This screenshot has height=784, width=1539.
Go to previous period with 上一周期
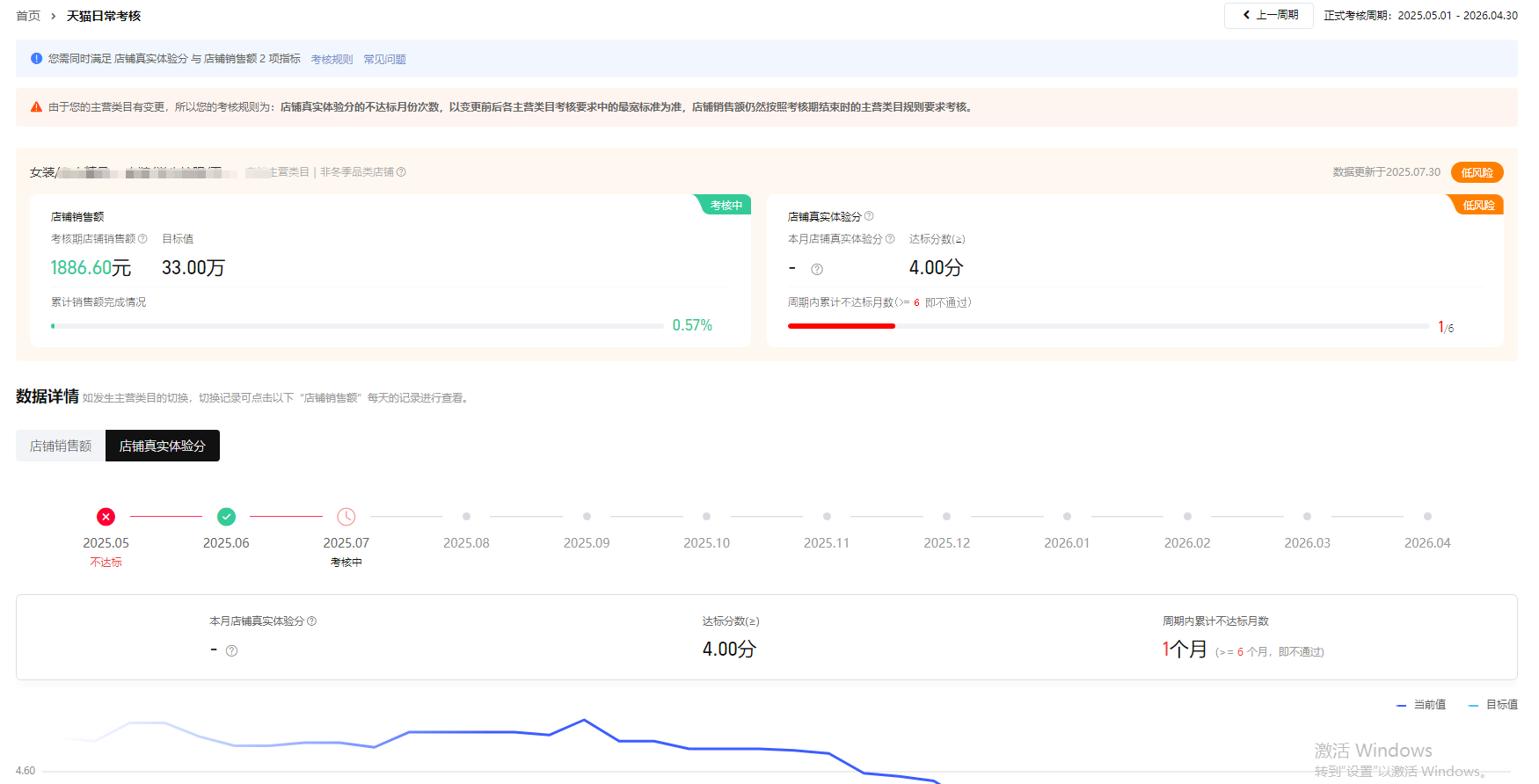[1269, 15]
